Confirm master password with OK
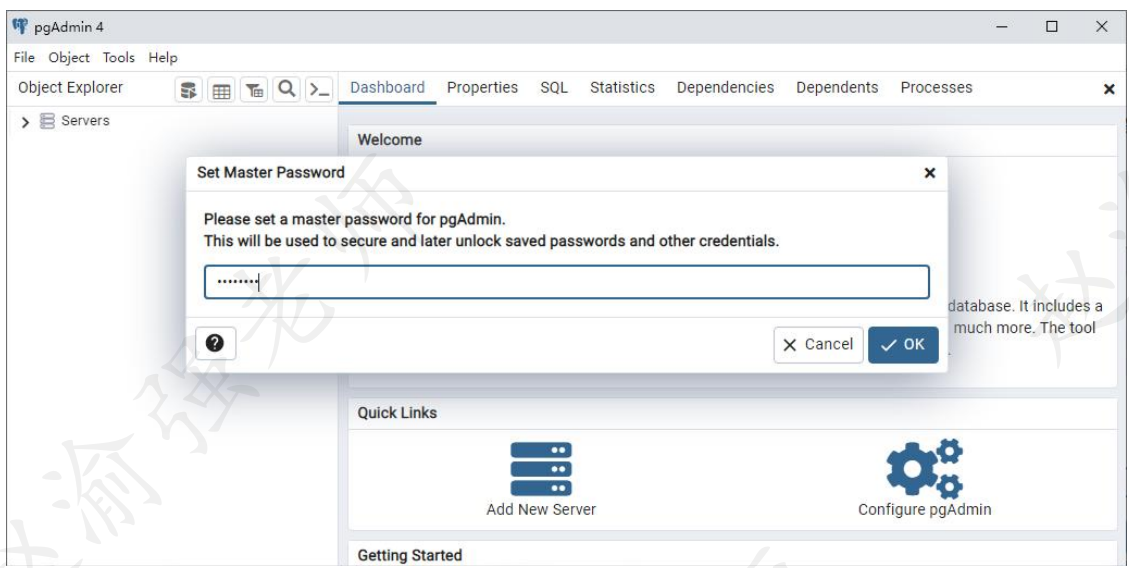This screenshot has width=1129, height=568. click(903, 345)
